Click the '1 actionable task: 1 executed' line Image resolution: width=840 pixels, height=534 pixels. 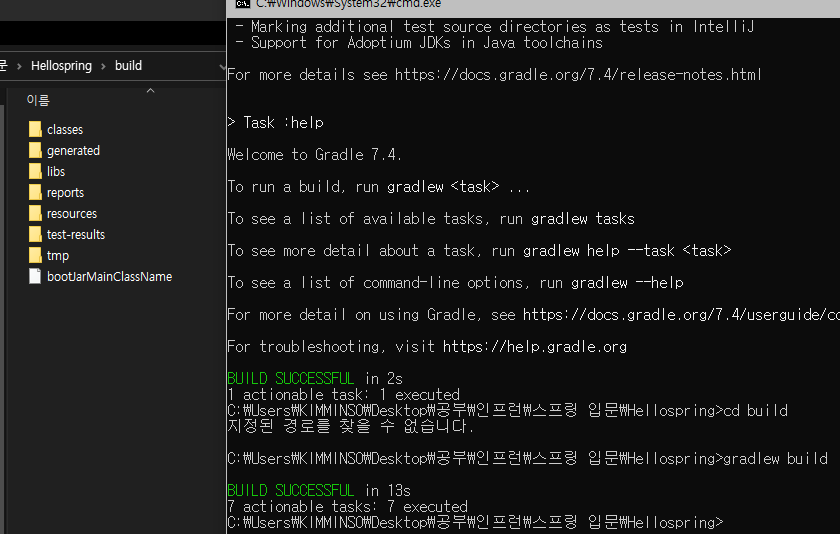coord(343,394)
